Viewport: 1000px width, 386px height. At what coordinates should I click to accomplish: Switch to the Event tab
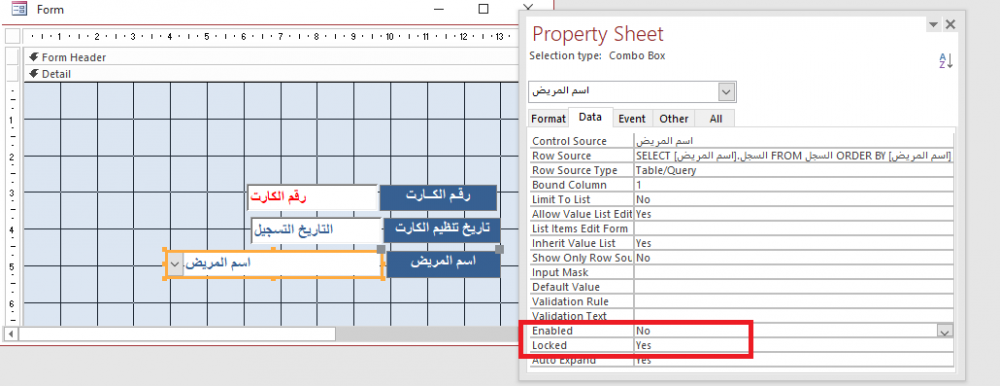point(632,119)
